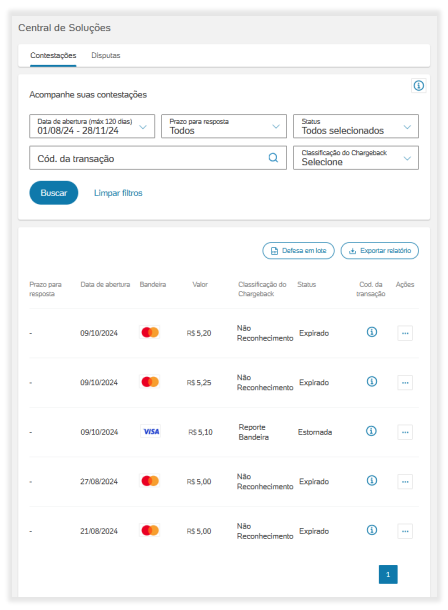
Task: Click the Defesa em lote button
Action: 298,251
